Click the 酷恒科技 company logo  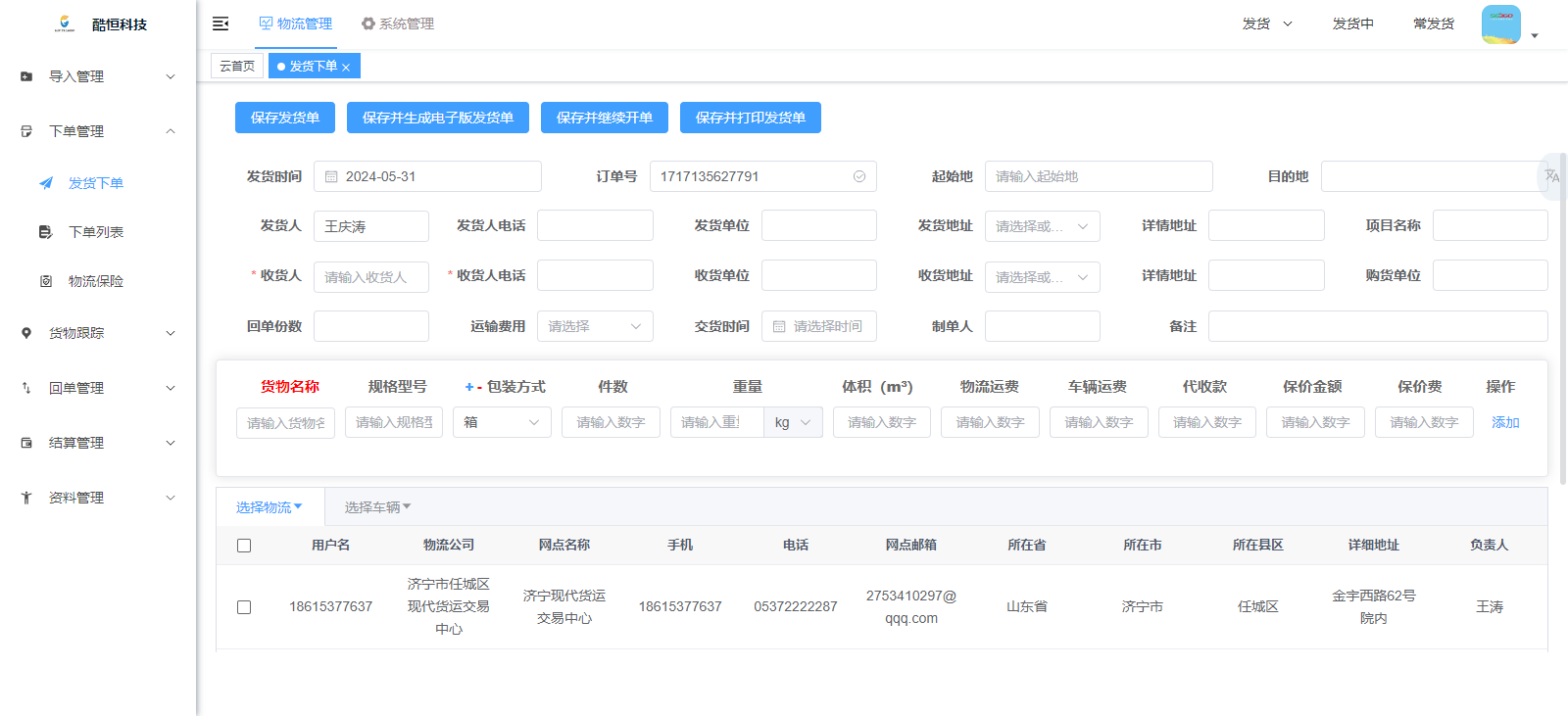65,24
